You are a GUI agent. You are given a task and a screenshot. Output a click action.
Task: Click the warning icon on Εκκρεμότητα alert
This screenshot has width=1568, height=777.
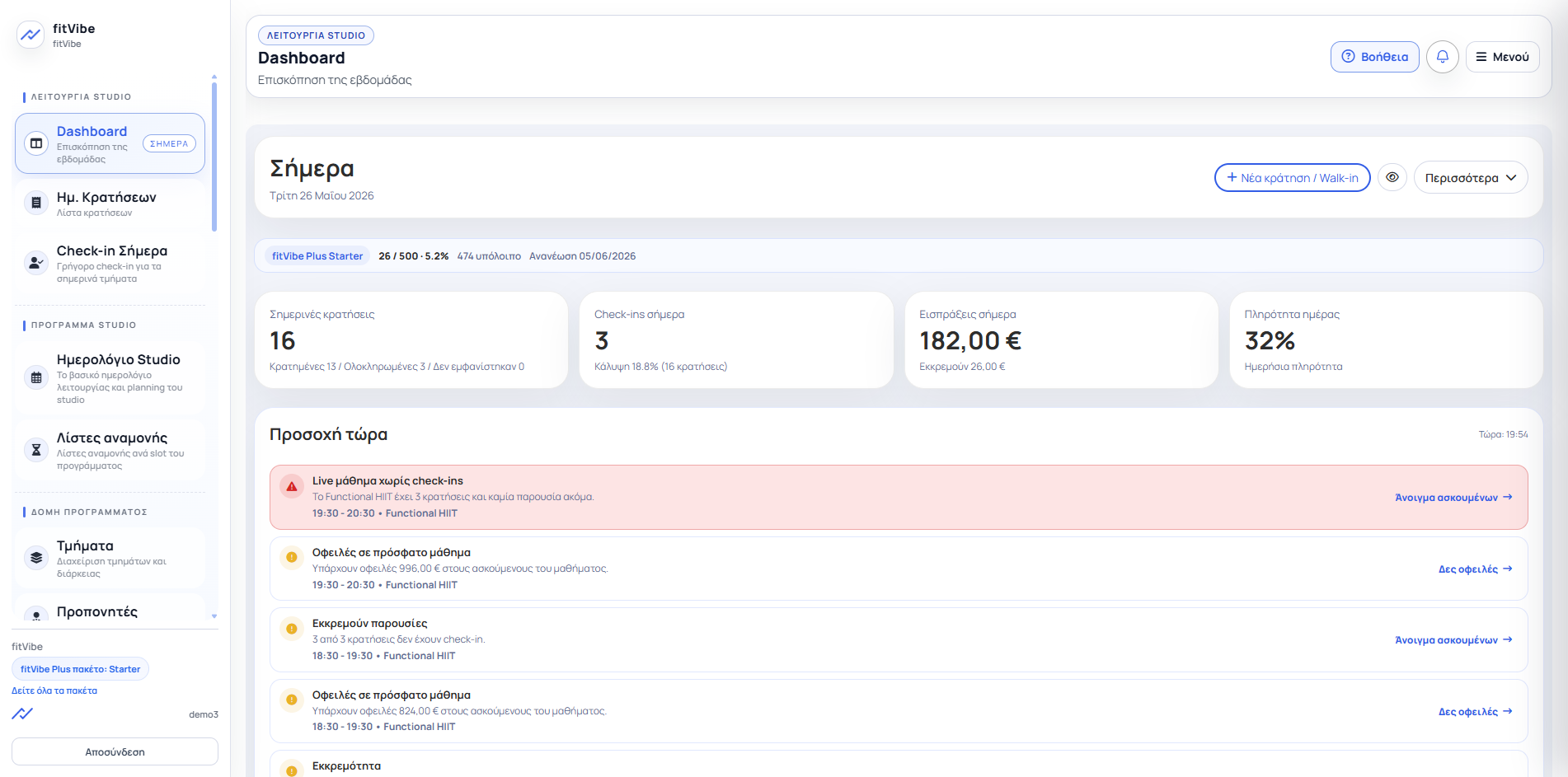292,769
